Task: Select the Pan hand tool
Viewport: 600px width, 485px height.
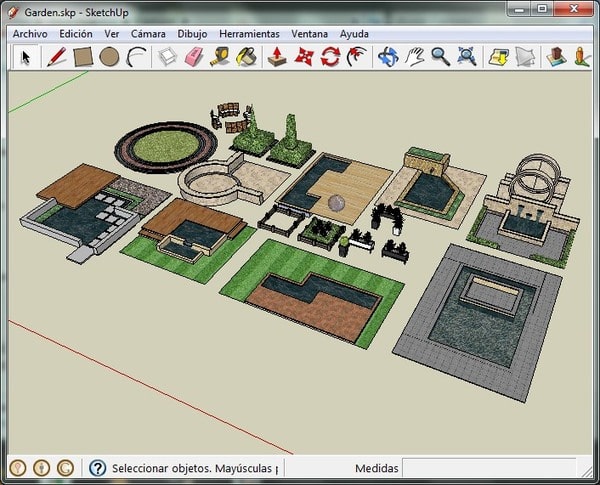Action: click(x=414, y=57)
